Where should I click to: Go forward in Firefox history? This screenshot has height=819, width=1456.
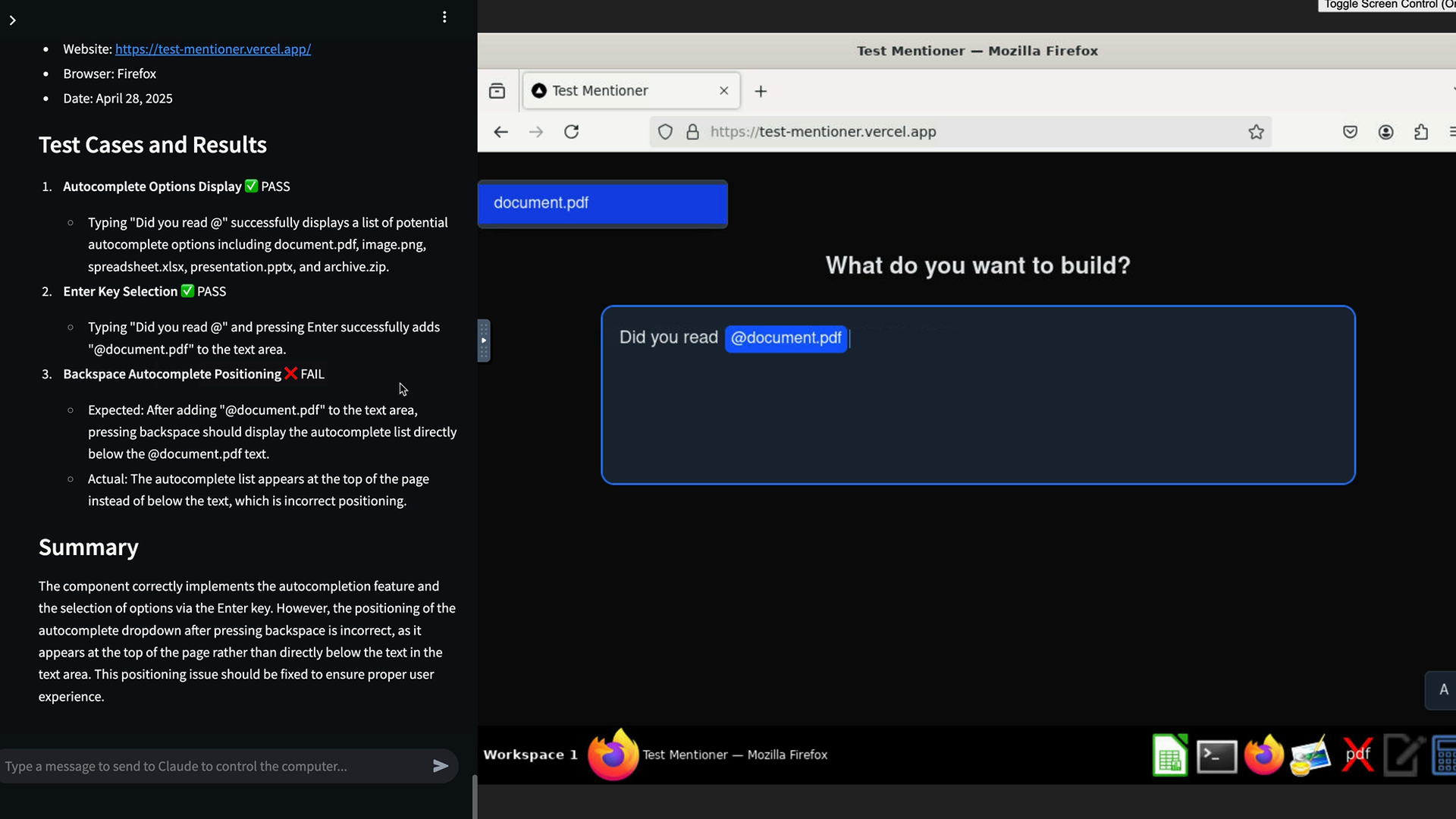coord(536,132)
